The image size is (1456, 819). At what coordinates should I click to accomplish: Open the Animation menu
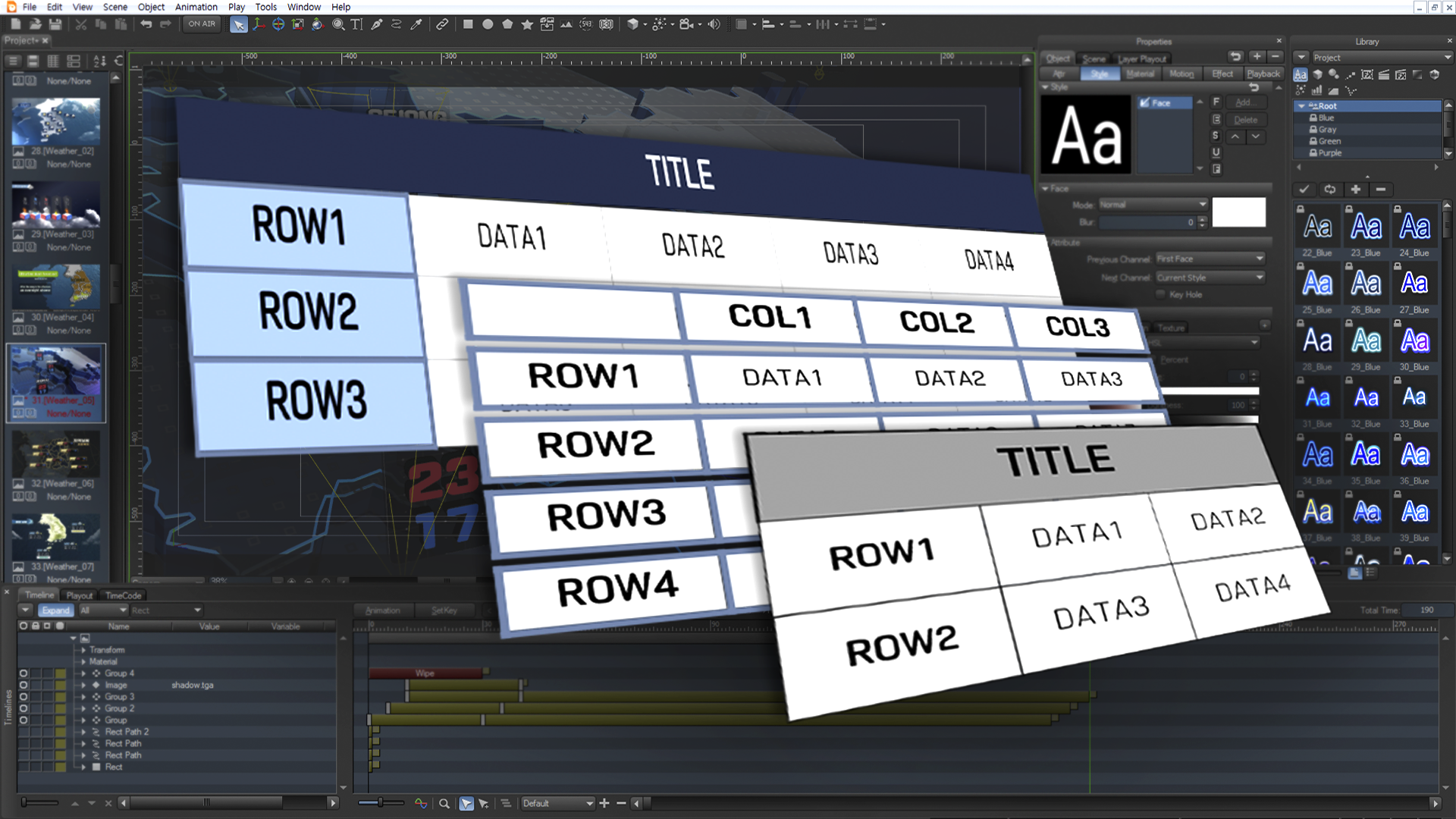click(196, 7)
